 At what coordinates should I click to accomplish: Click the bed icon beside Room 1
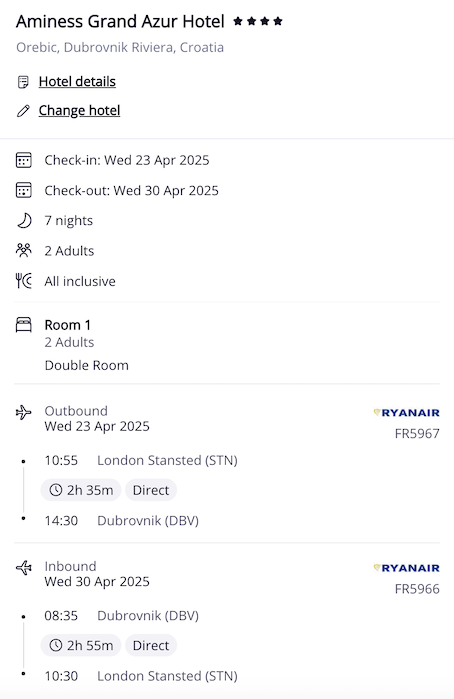[24, 325]
